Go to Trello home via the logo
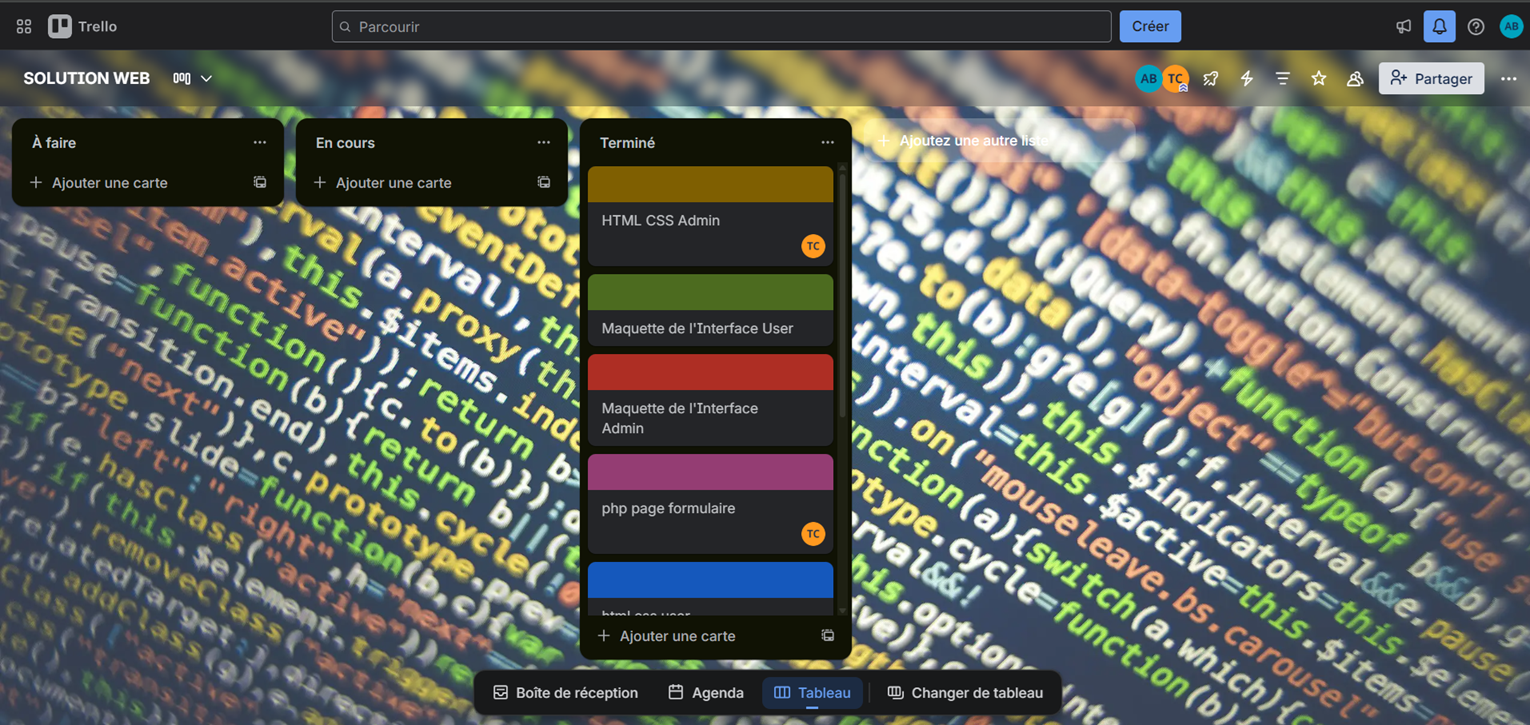The image size is (1530, 725). pos(83,27)
